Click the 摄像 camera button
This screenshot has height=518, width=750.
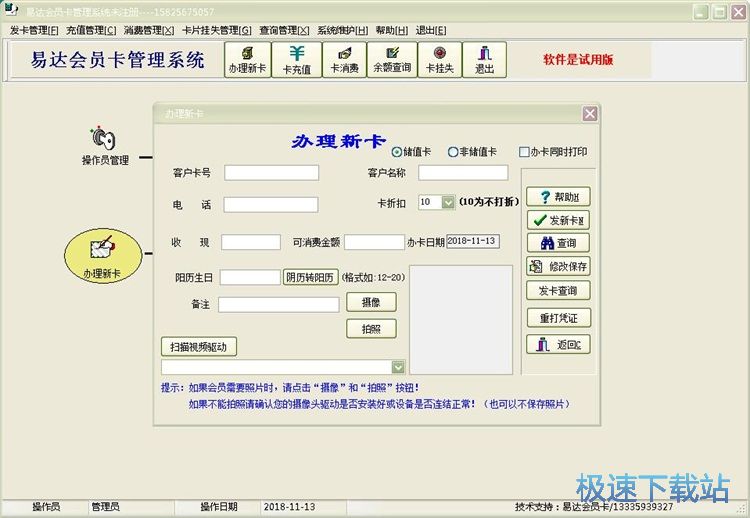click(371, 302)
